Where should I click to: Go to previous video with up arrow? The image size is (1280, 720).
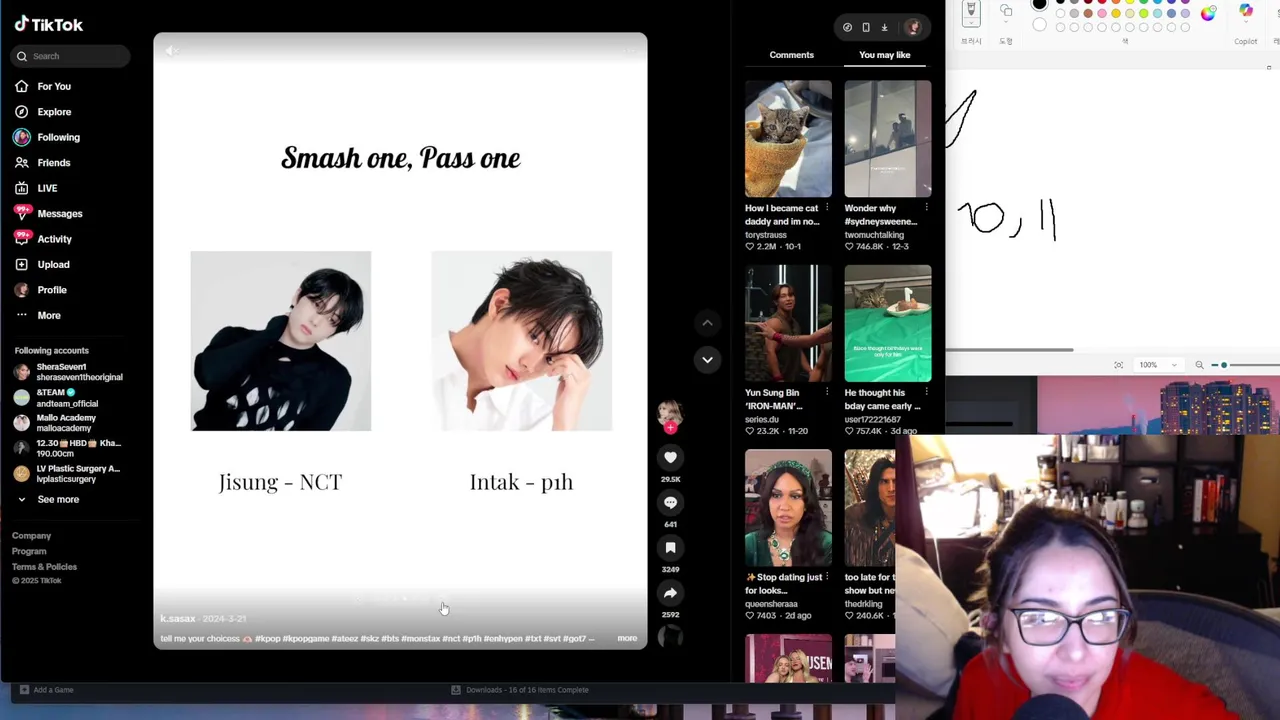point(707,323)
